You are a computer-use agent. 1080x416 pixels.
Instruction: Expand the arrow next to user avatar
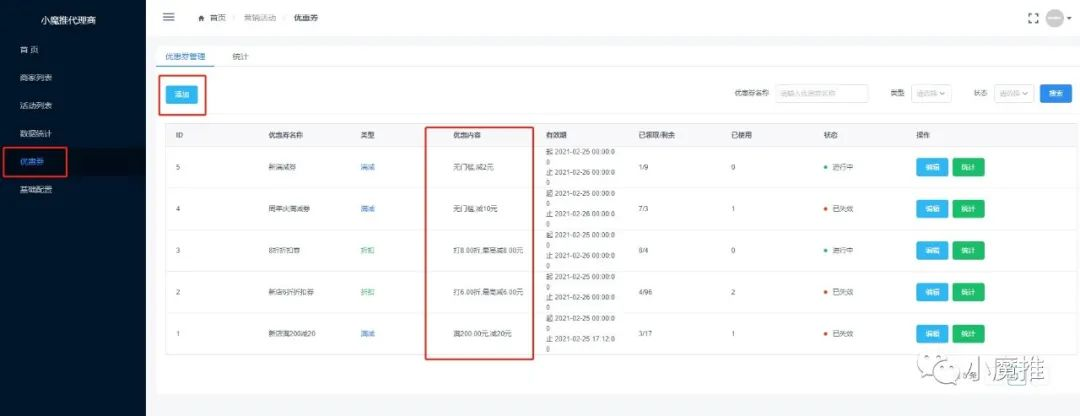click(x=1070, y=18)
